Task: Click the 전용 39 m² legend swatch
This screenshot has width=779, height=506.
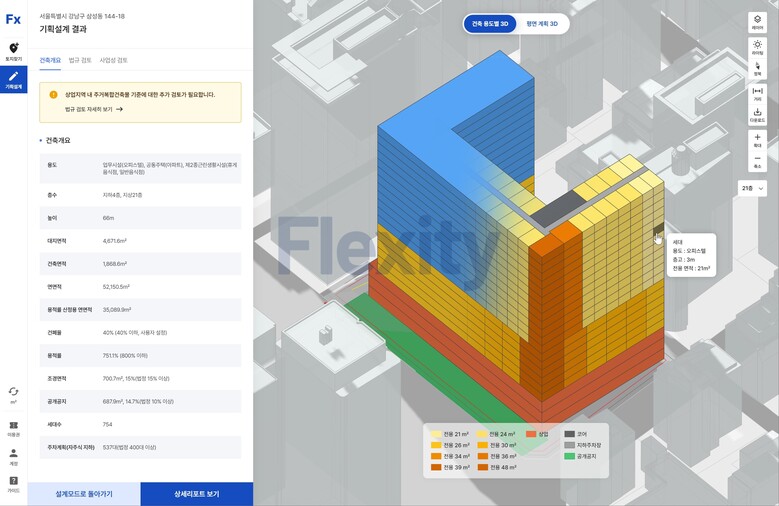Action: click(436, 467)
